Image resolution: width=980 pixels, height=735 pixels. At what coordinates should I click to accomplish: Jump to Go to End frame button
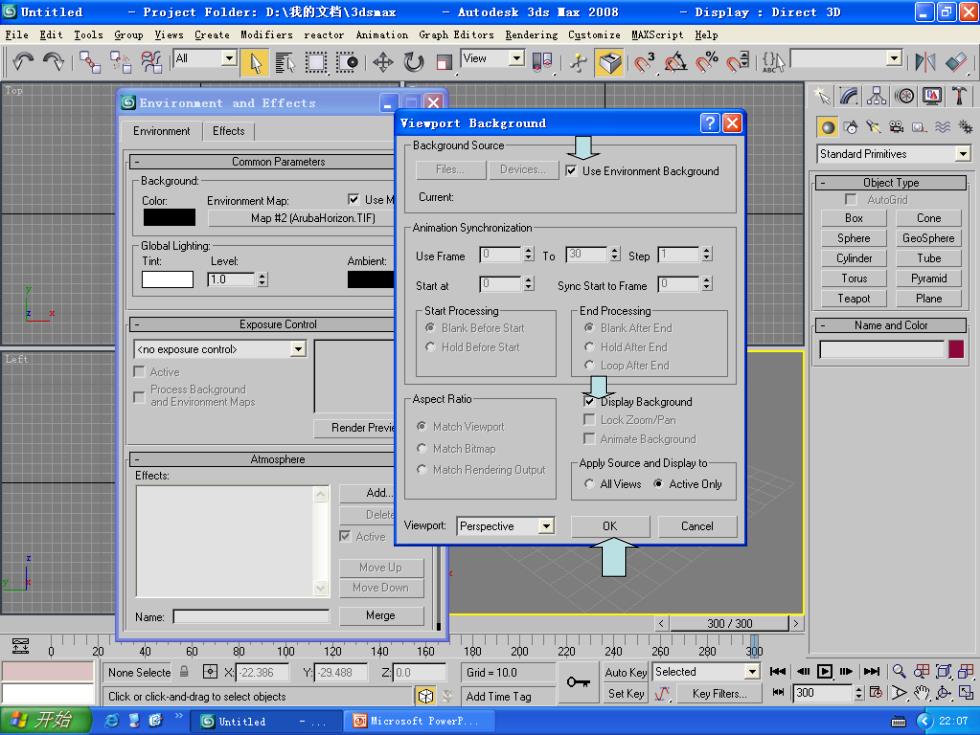pos(871,671)
